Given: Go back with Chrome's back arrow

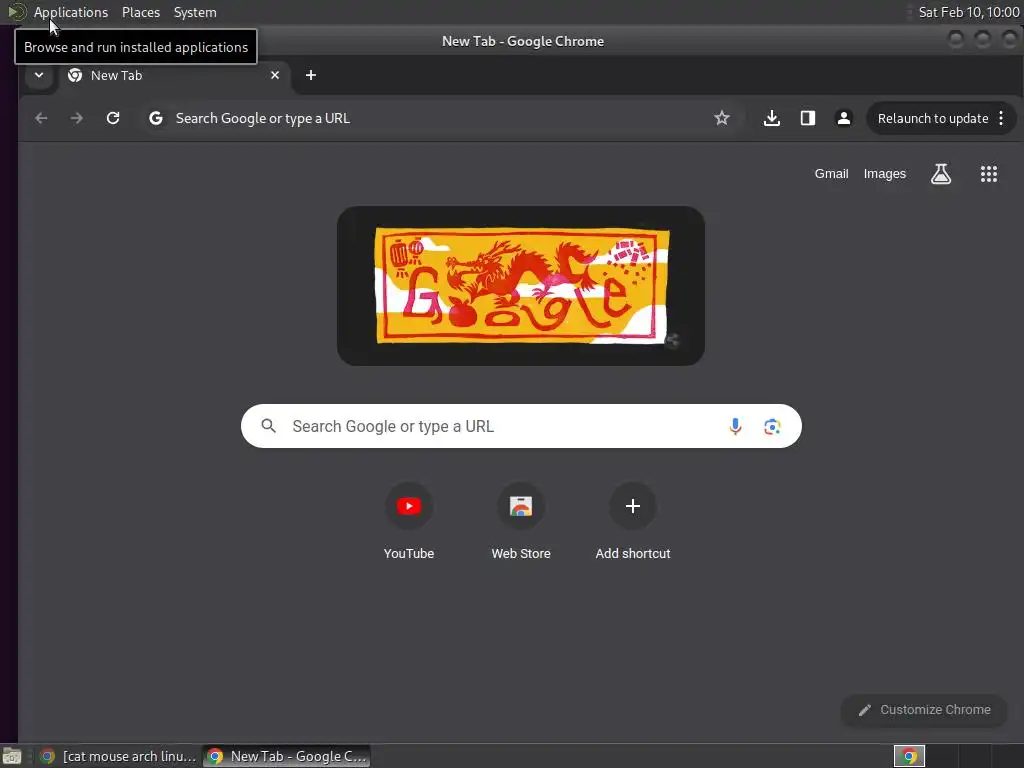Looking at the screenshot, I should [41, 118].
